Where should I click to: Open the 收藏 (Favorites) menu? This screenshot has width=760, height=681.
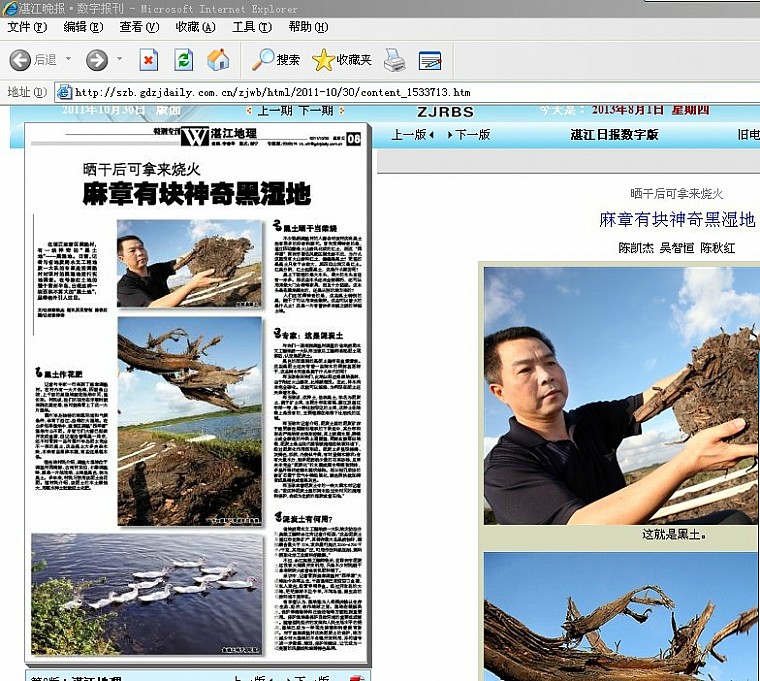click(x=195, y=27)
